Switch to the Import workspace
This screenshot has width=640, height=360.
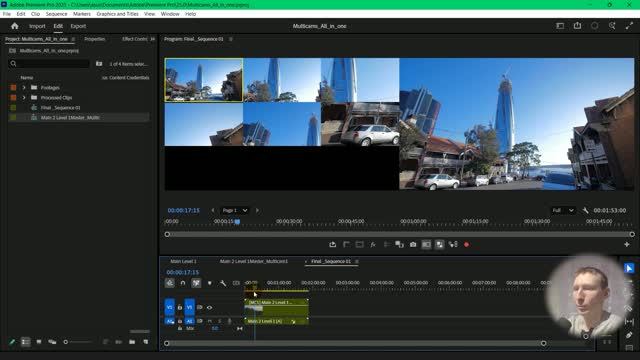click(37, 26)
